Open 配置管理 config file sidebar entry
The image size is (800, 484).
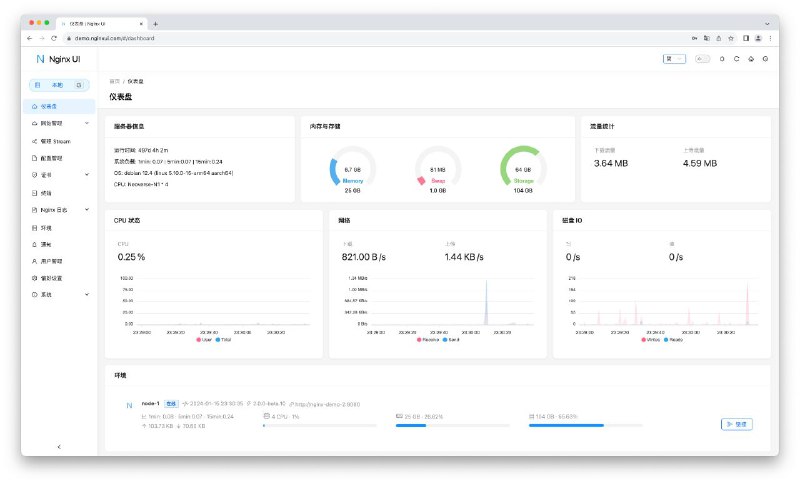[x=59, y=158]
